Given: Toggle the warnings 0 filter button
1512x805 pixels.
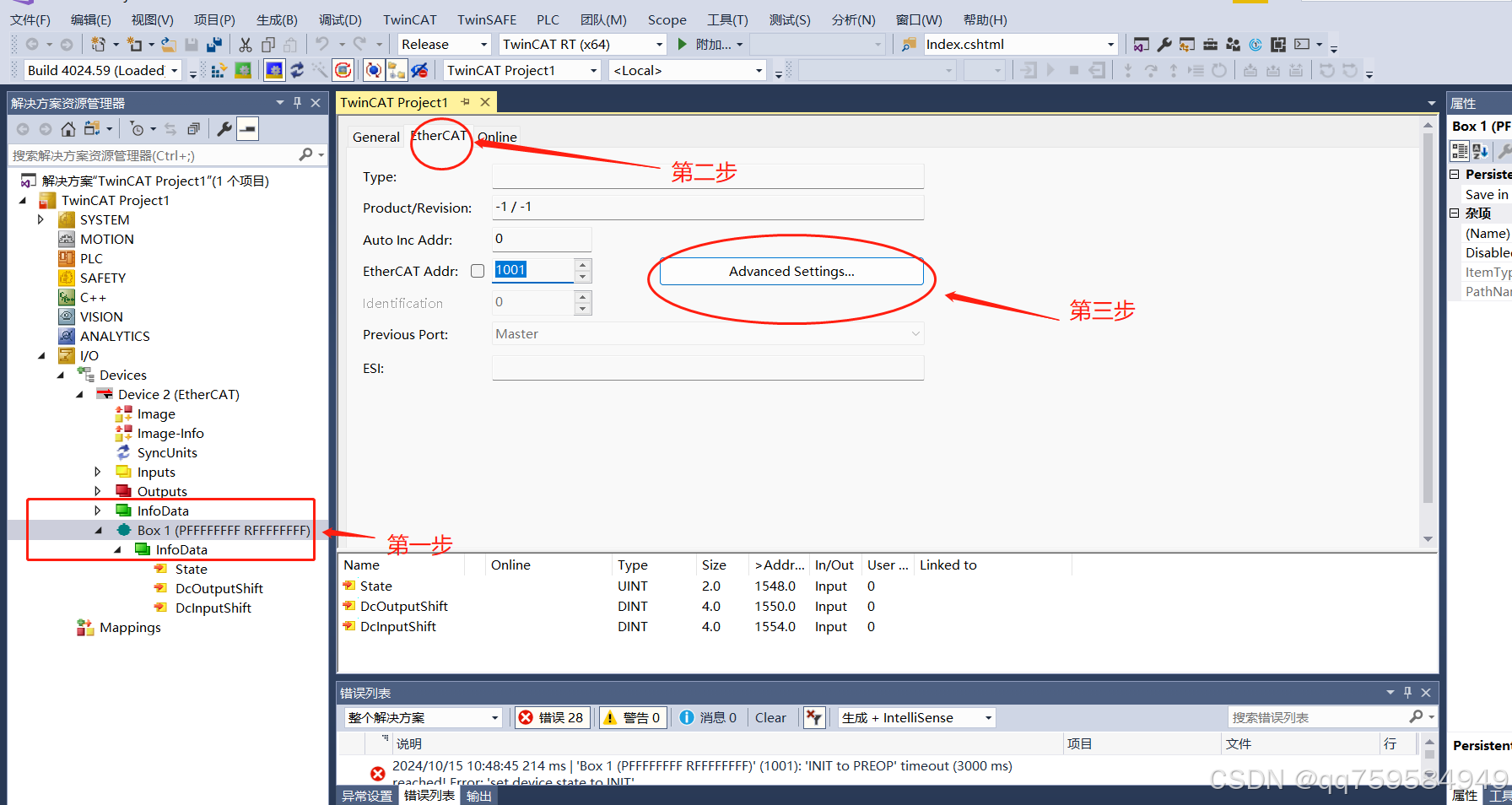Looking at the screenshot, I should coord(632,717).
